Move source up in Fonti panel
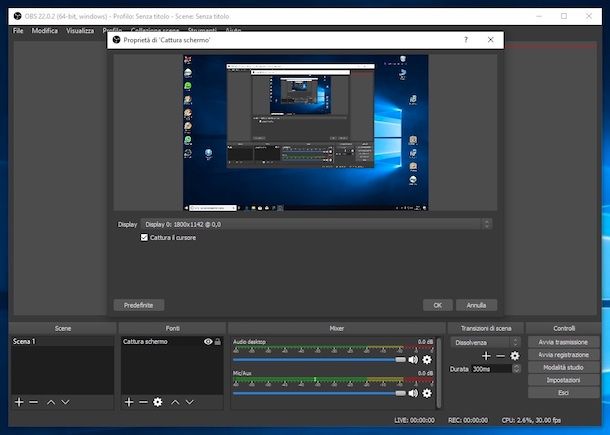Screen dimensions: 610x435 175,402
